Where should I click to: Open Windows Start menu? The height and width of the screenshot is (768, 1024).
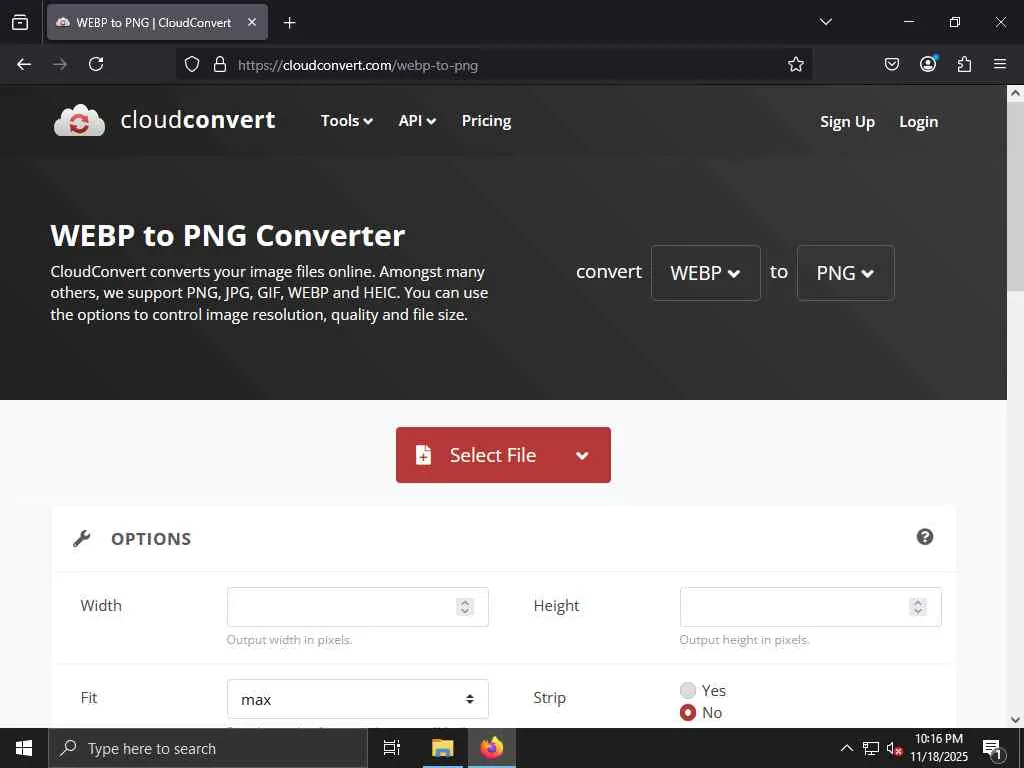point(24,748)
